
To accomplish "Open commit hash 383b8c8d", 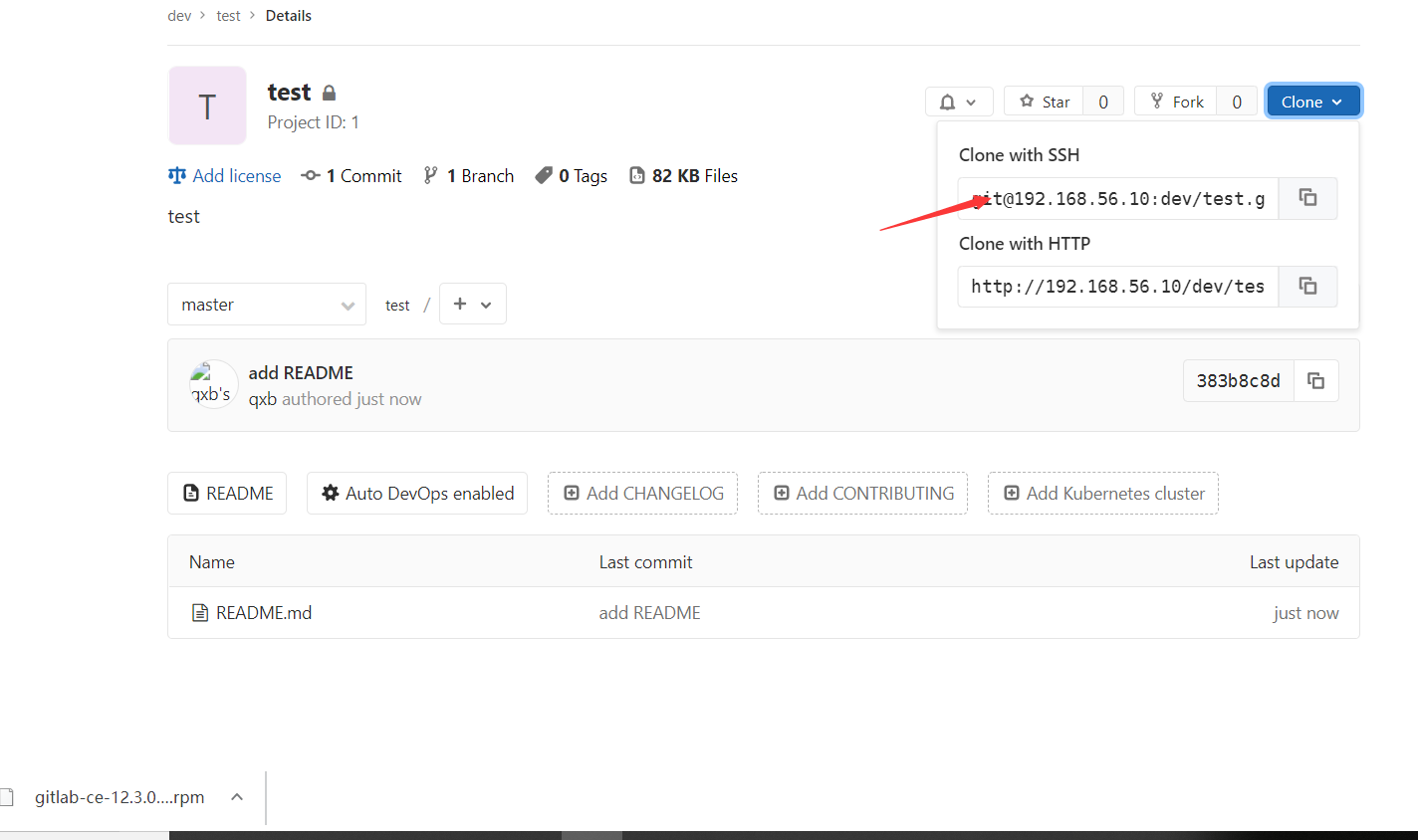I will click(1239, 381).
